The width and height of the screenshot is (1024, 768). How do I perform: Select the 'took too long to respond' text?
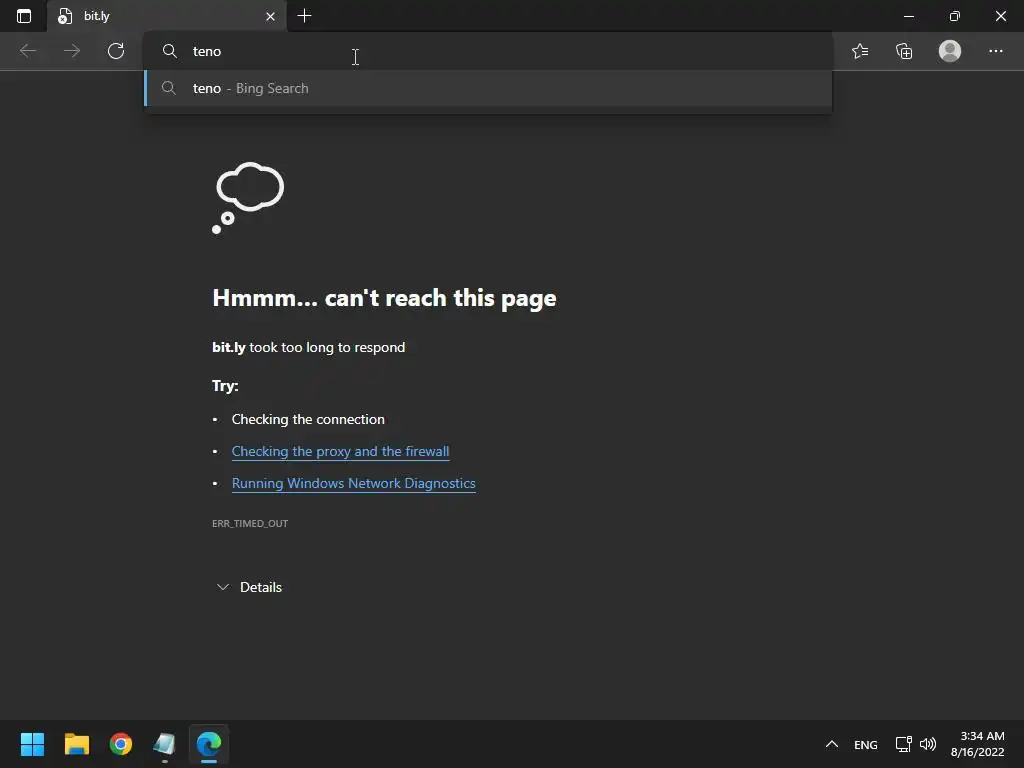(x=327, y=347)
